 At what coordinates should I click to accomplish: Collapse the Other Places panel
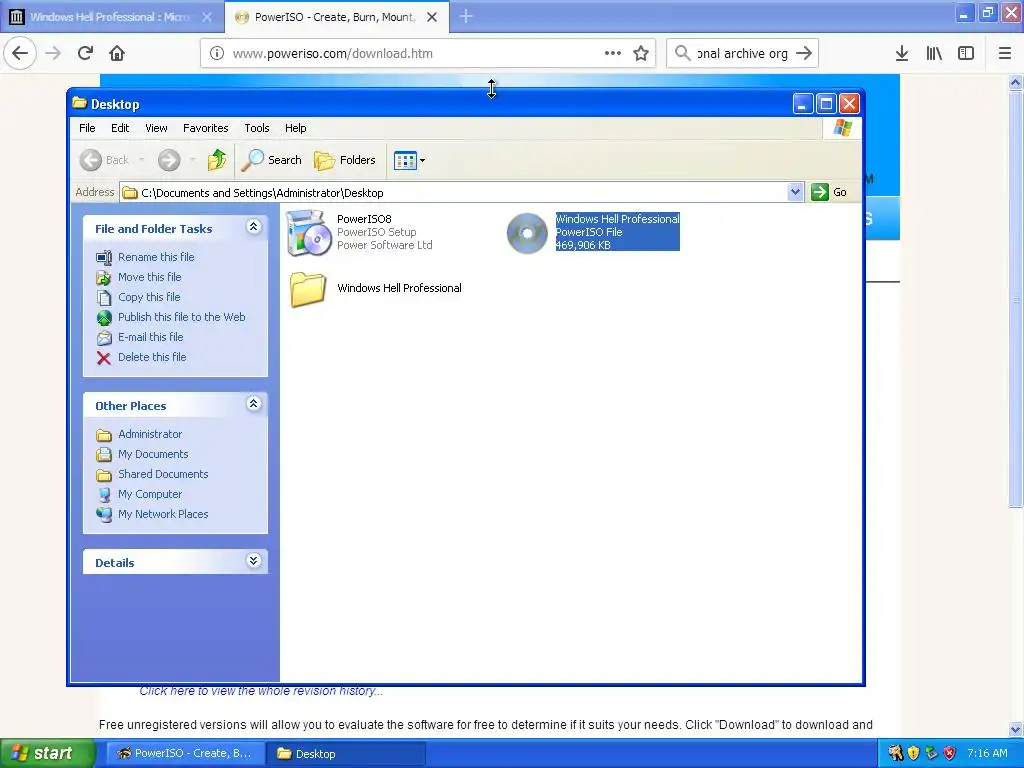coord(253,404)
